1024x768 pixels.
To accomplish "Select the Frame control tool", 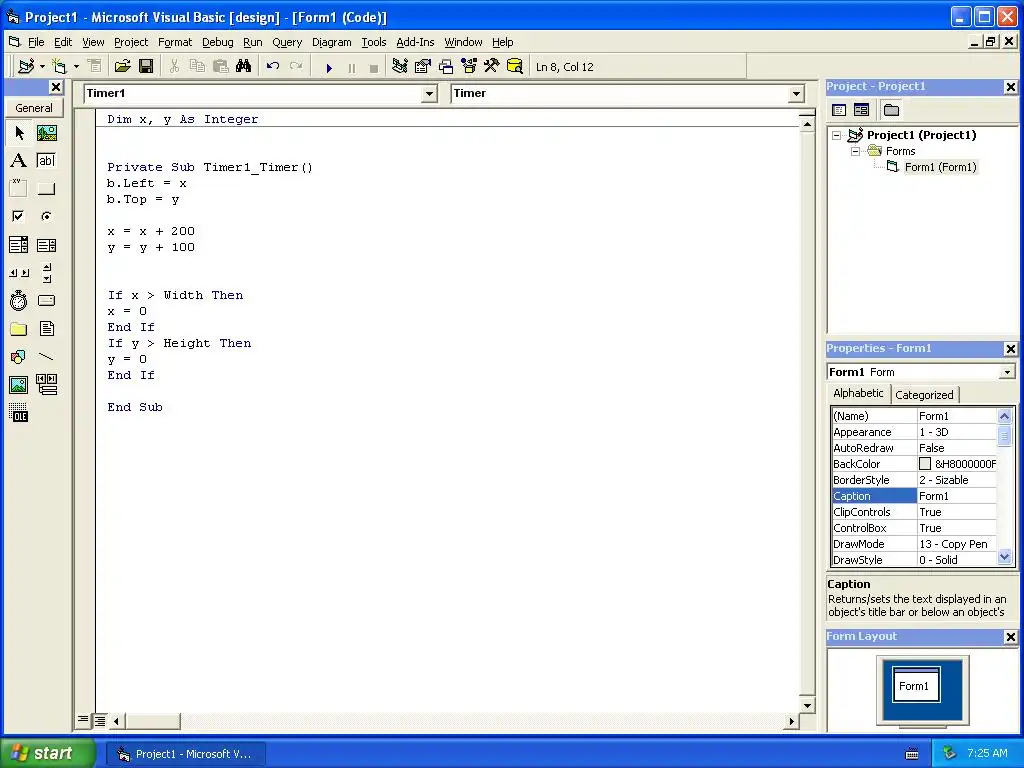I will pyautogui.click(x=19, y=189).
